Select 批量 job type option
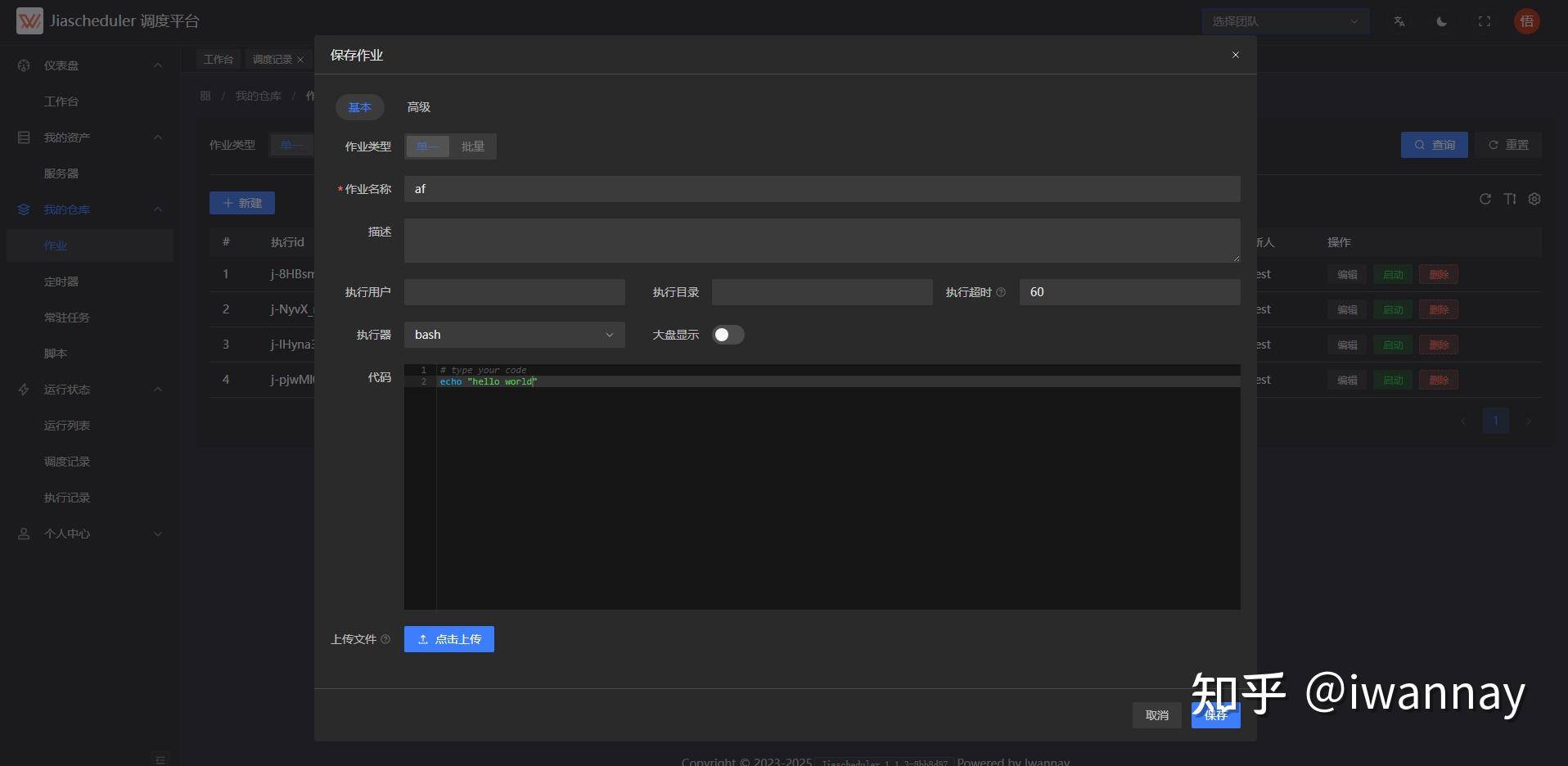 (472, 146)
